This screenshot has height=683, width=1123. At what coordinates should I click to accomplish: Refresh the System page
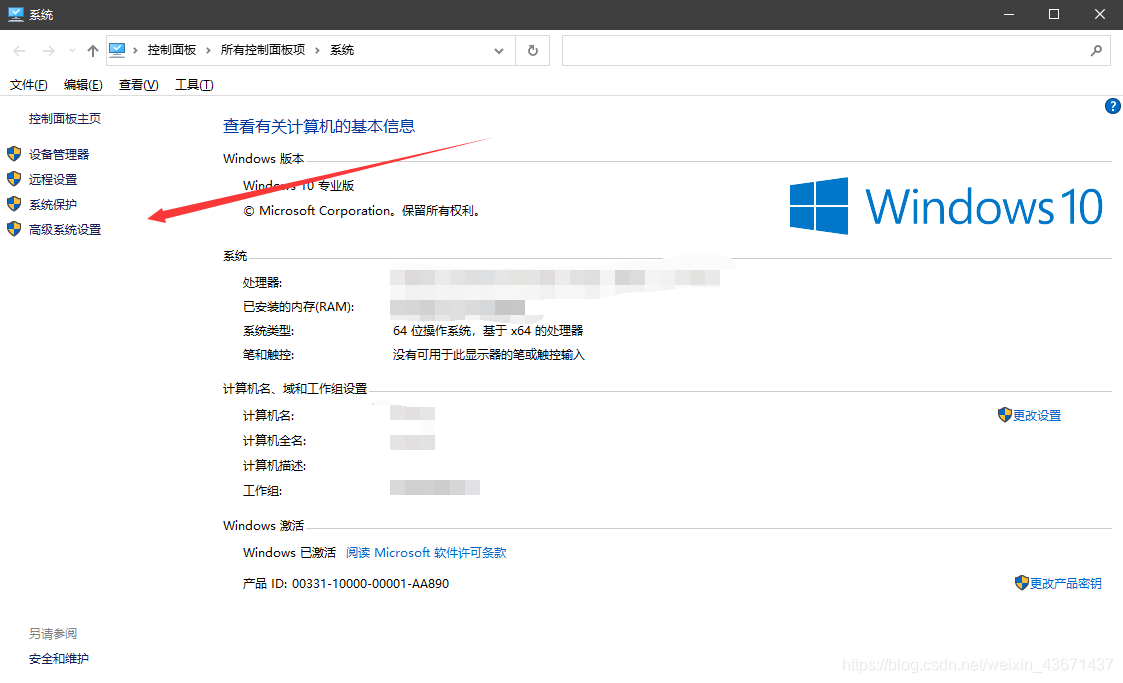click(x=533, y=51)
